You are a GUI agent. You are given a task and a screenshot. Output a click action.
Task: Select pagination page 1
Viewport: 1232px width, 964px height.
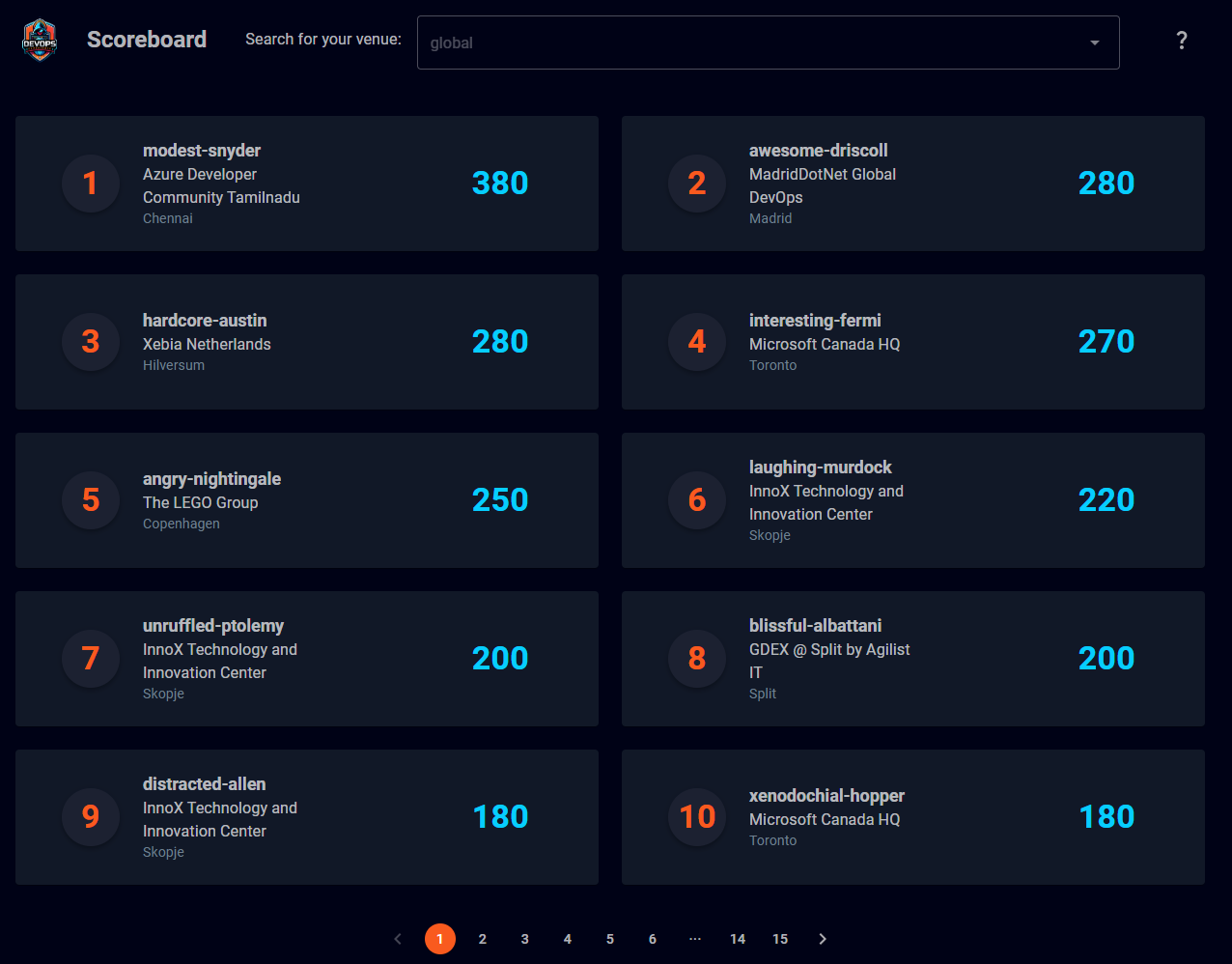(x=440, y=939)
